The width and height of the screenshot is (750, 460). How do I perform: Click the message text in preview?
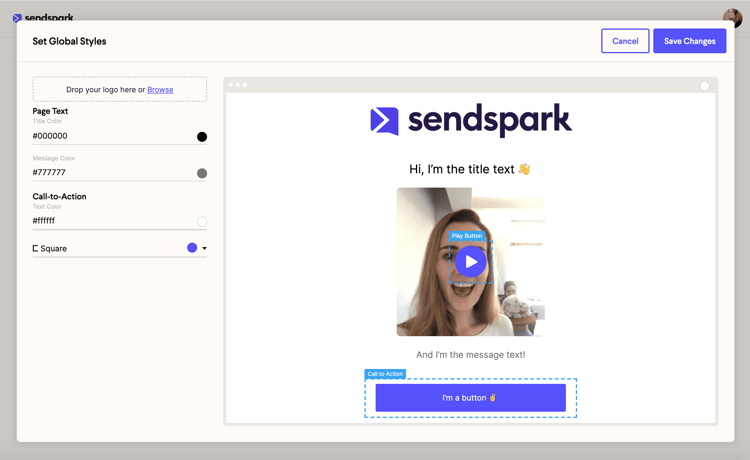coord(471,355)
